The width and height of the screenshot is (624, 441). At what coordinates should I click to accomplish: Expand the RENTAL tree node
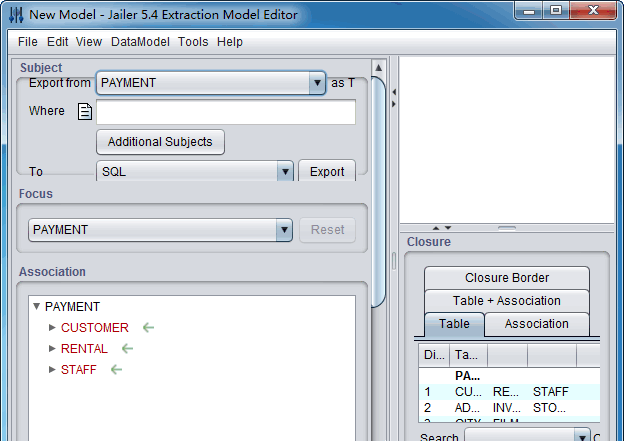coord(52,348)
